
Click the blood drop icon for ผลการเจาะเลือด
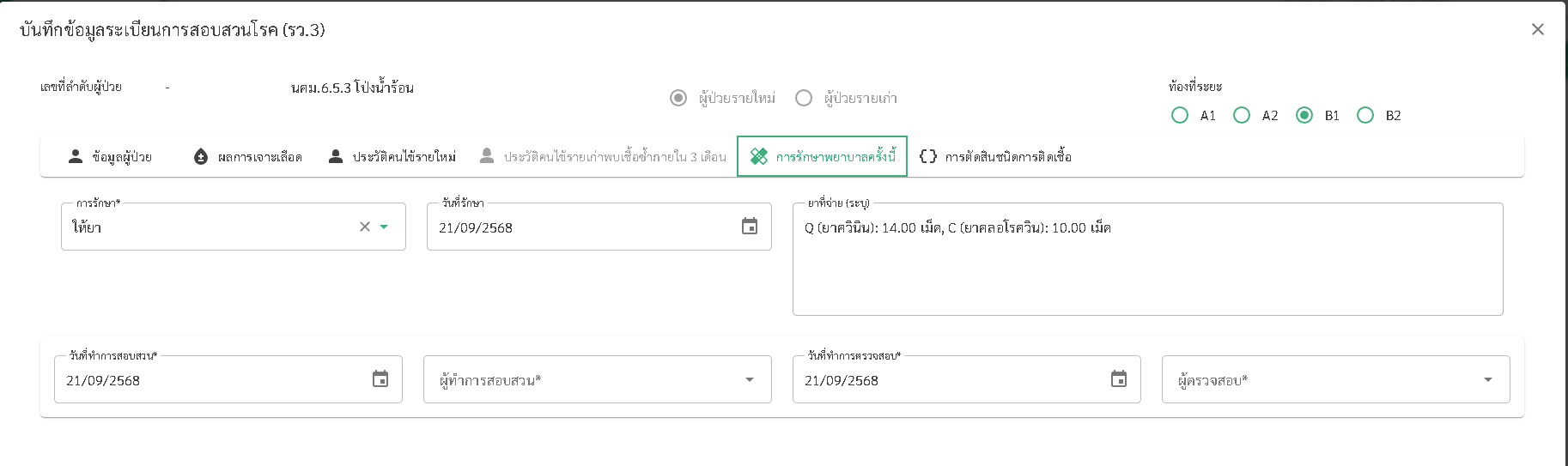point(201,156)
